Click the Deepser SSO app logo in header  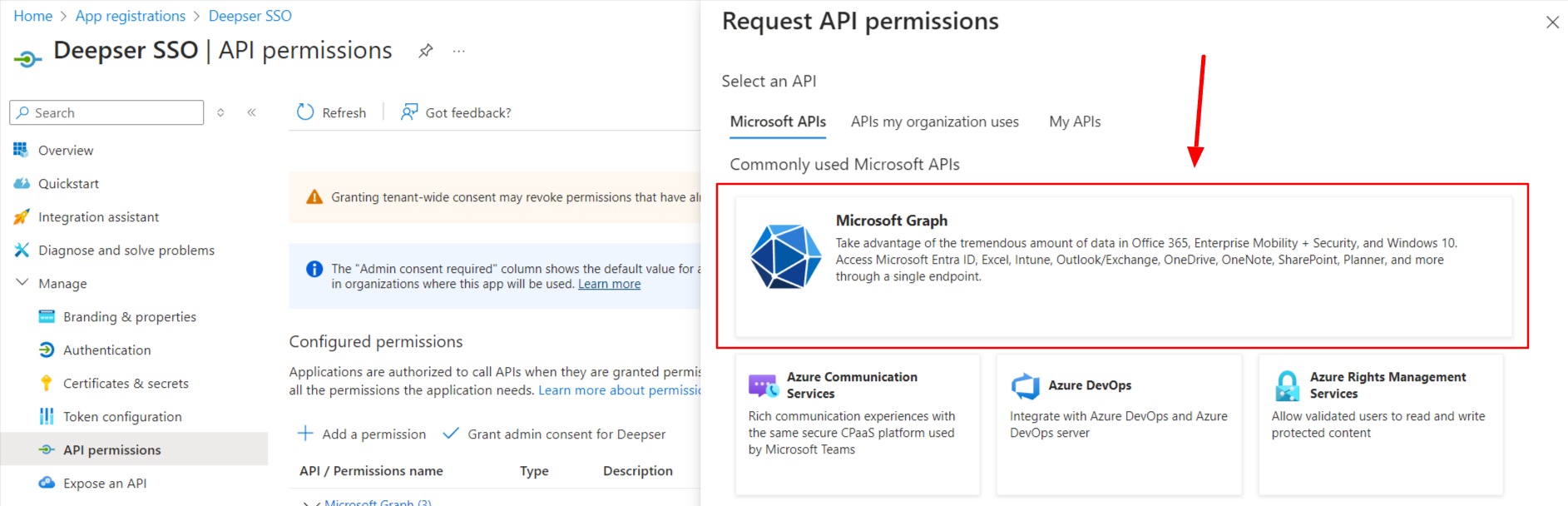pyautogui.click(x=27, y=58)
